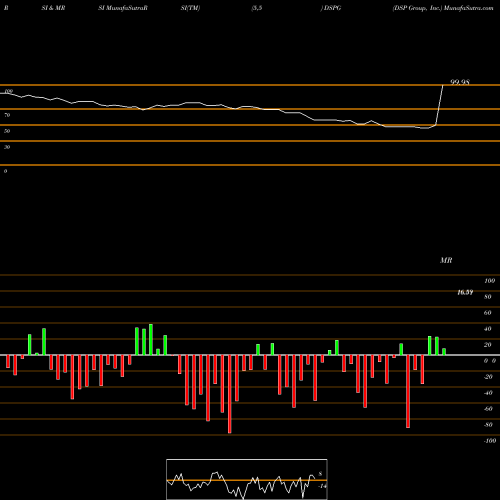500x500 pixels.
Task: Click the 100 axis label of MR chart
Action: point(490,281)
